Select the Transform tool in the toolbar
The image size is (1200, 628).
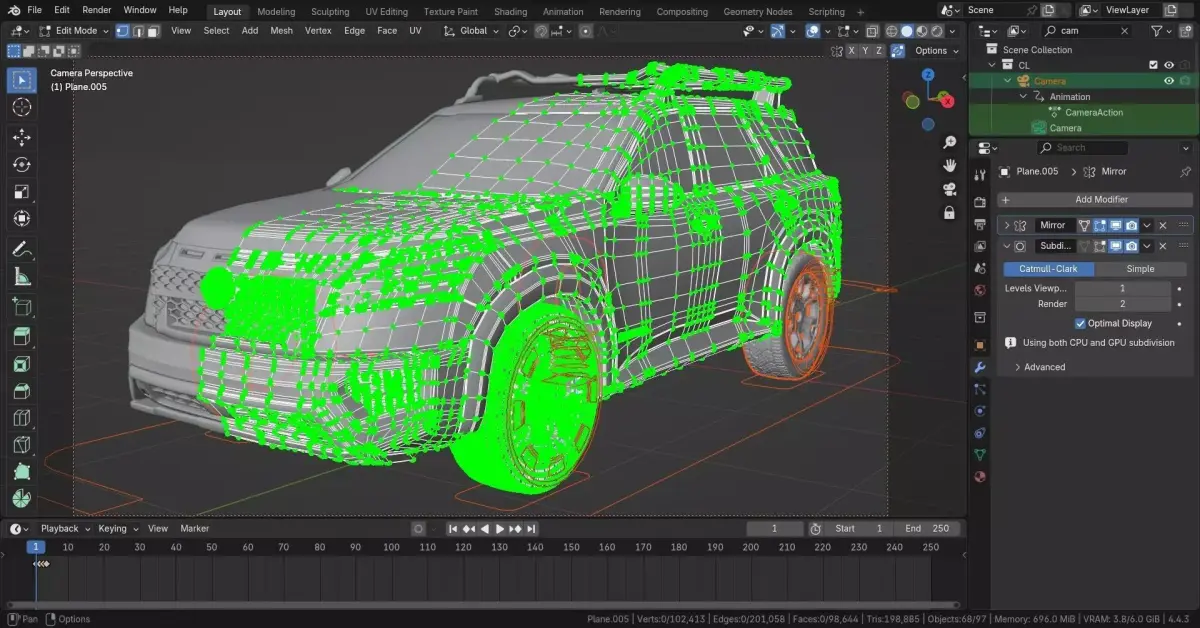tap(22, 219)
